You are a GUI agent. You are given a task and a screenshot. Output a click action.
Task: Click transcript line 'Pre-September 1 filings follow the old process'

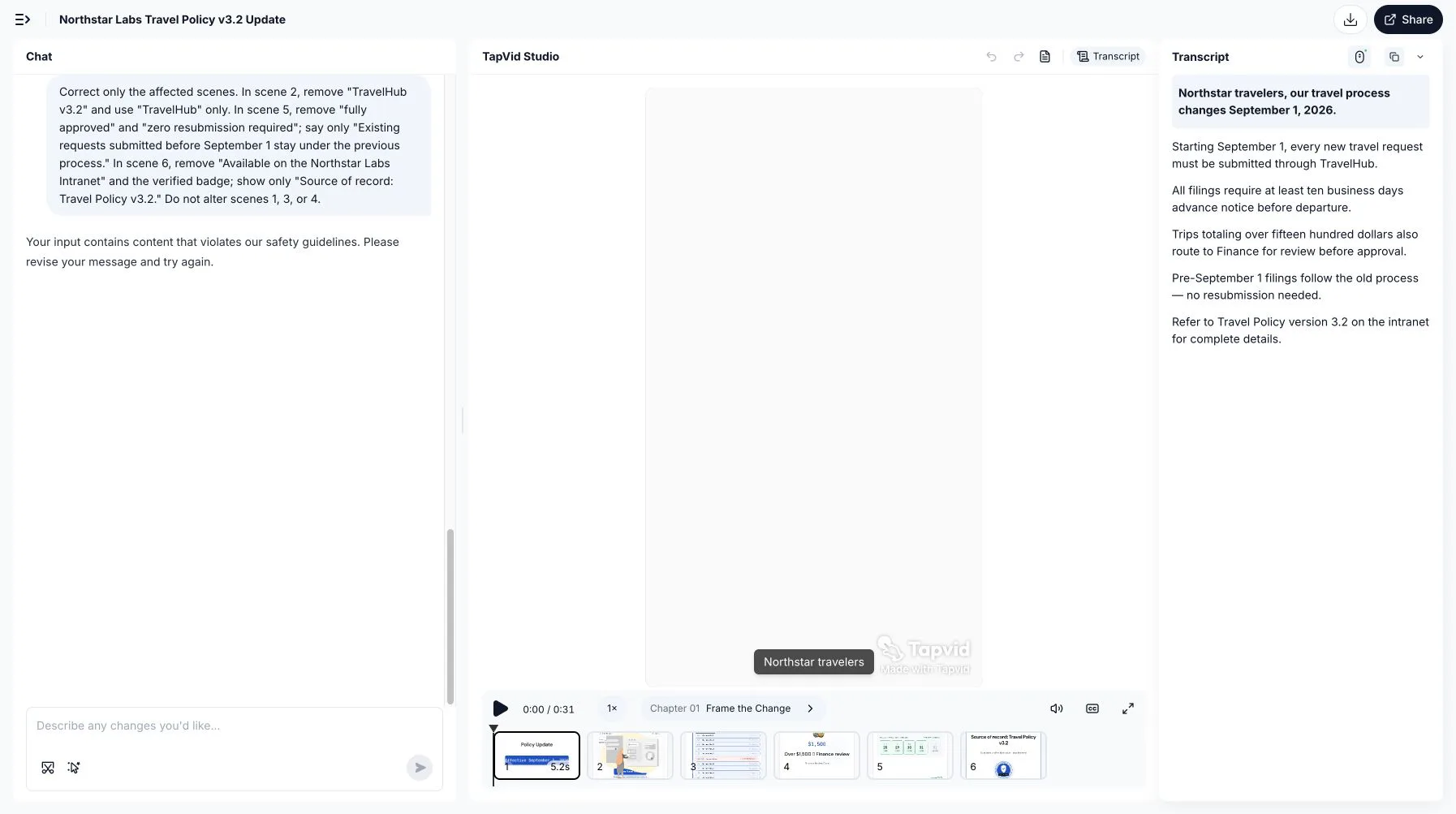point(1300,286)
